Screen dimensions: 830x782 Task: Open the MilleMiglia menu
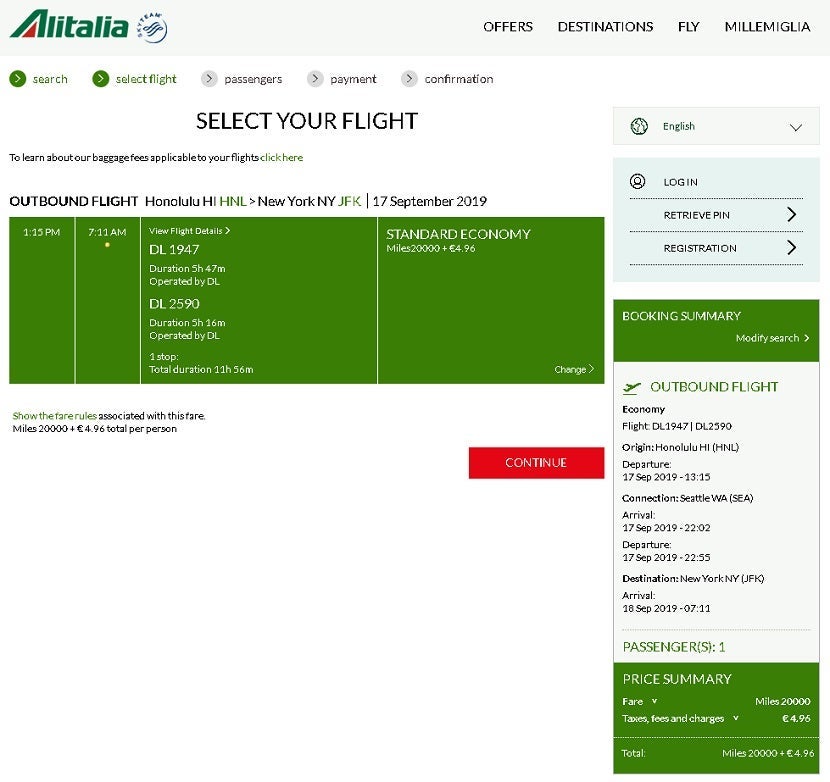767,27
